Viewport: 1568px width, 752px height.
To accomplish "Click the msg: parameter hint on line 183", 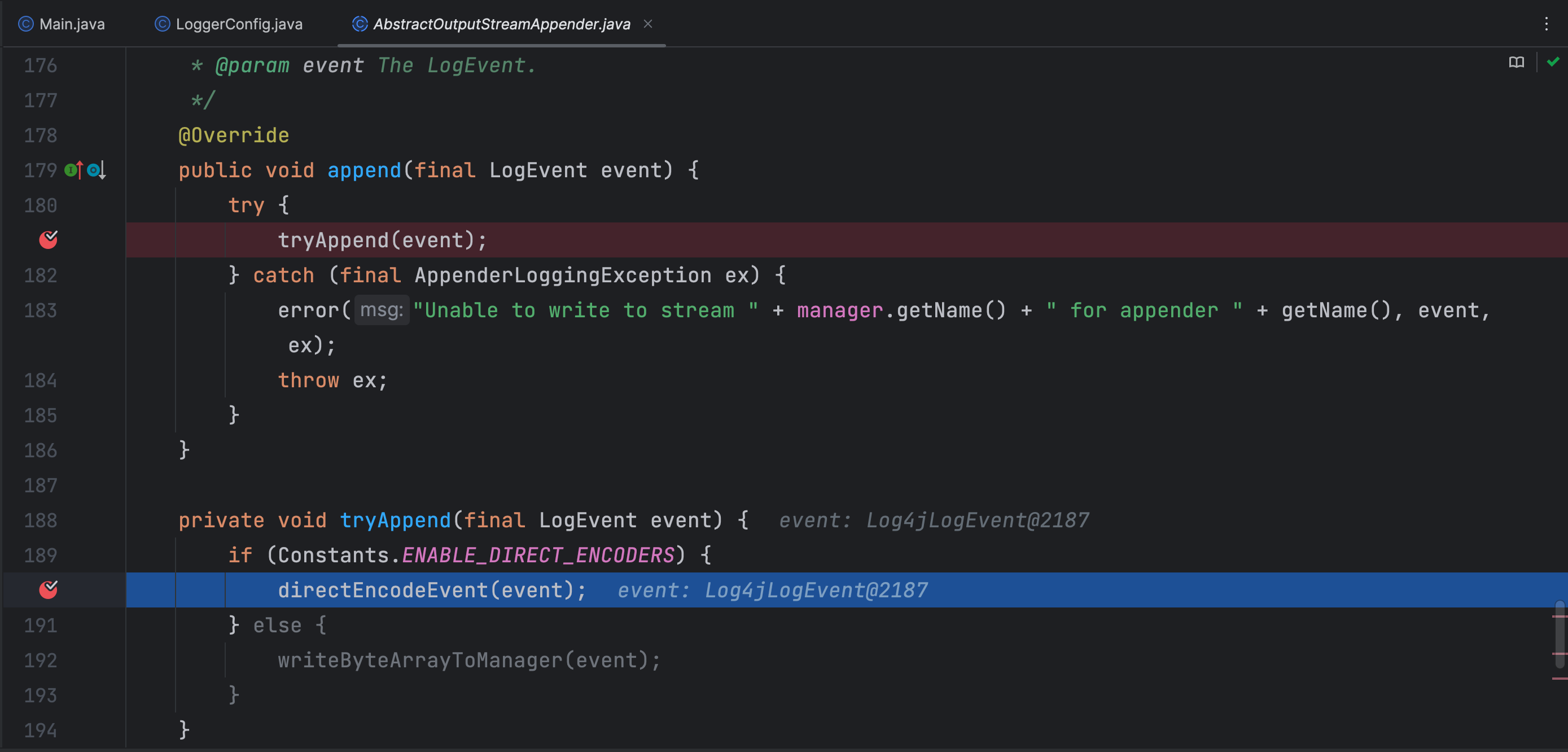I will 382,310.
